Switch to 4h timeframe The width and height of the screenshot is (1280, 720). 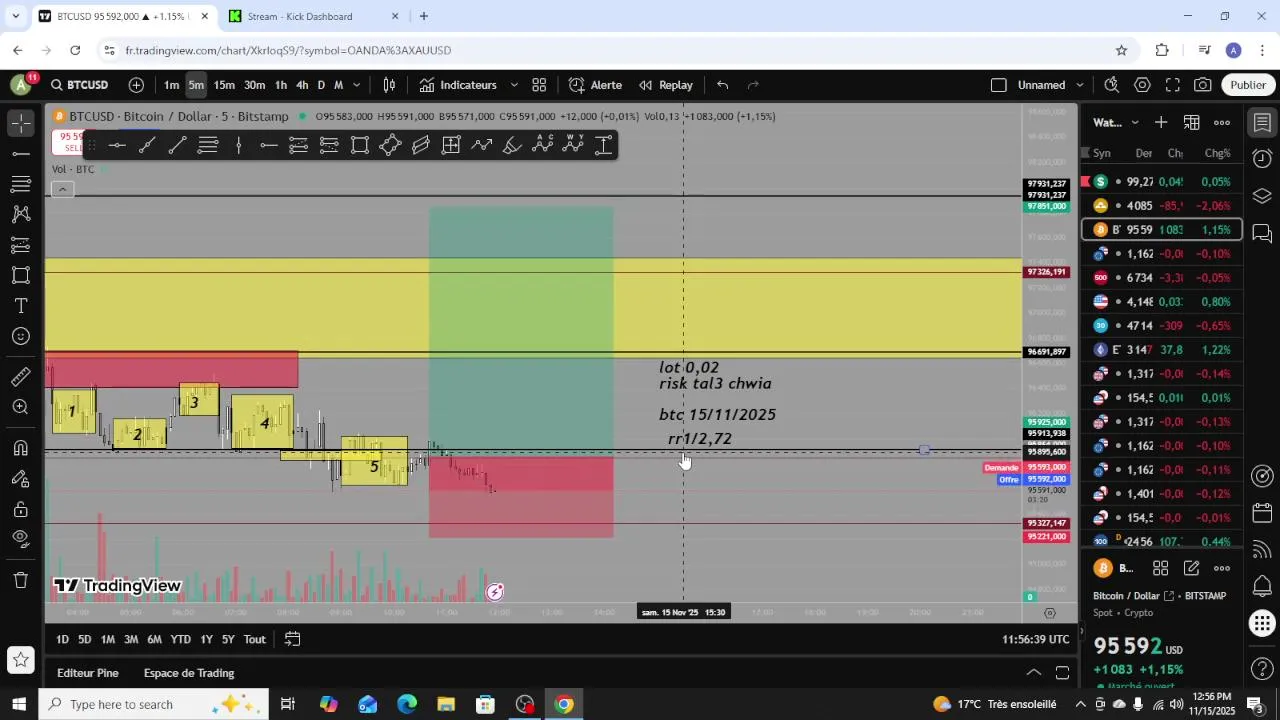pyautogui.click(x=302, y=85)
